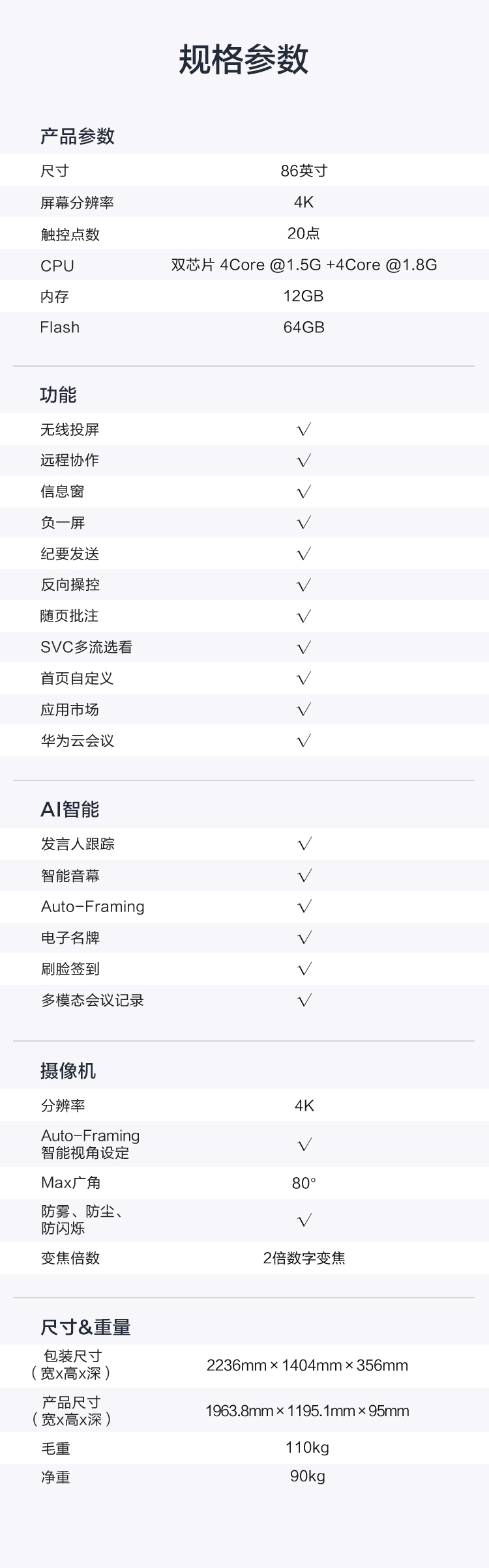The height and width of the screenshot is (1568, 489).
Task: Click the 86英寸 size value
Action: (304, 171)
